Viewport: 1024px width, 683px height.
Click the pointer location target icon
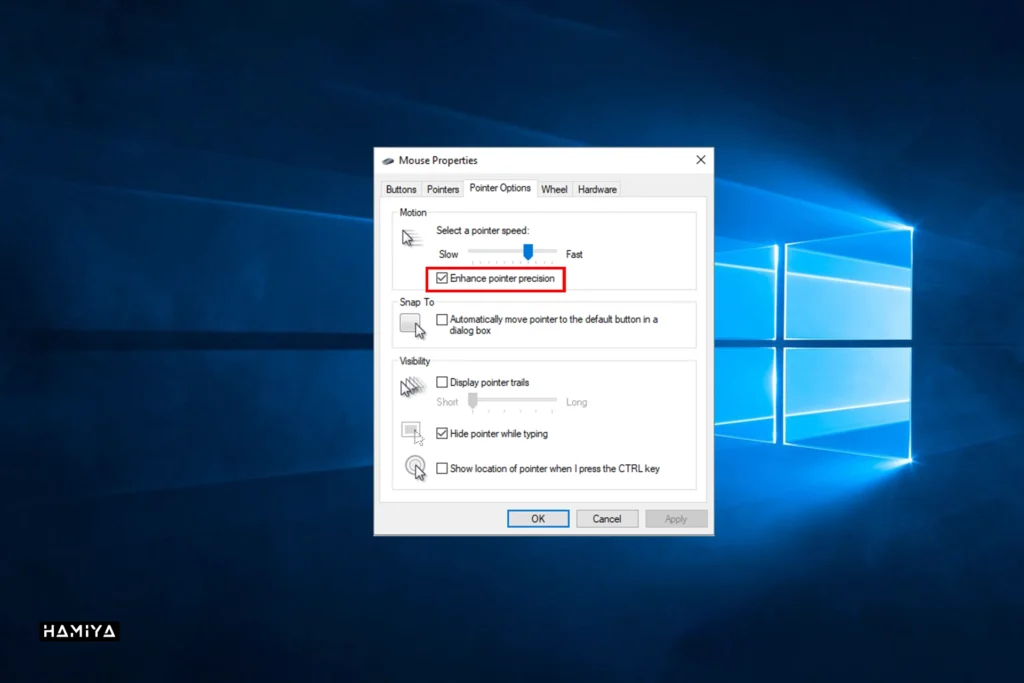click(415, 468)
